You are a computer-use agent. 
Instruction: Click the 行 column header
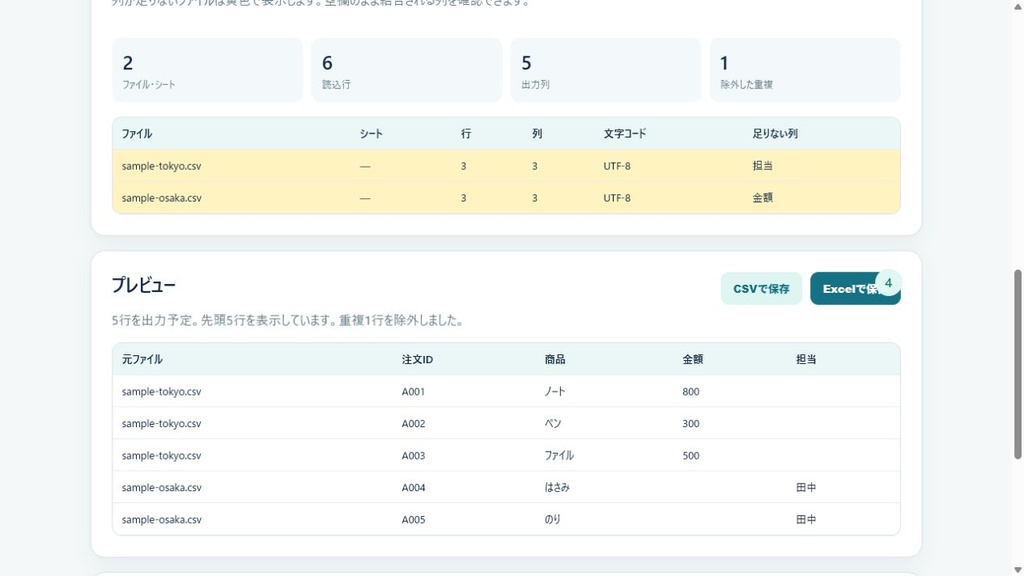[x=466, y=134]
